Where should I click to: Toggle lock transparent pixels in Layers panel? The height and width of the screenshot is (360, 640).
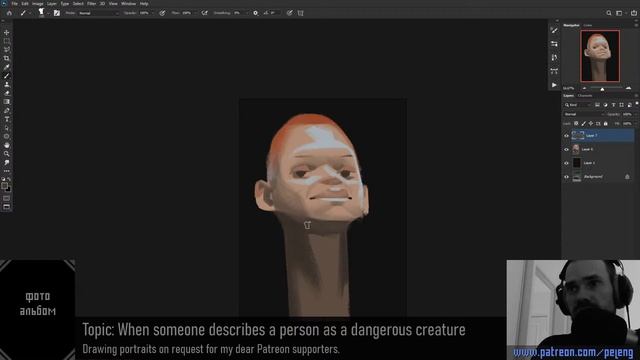[576, 123]
